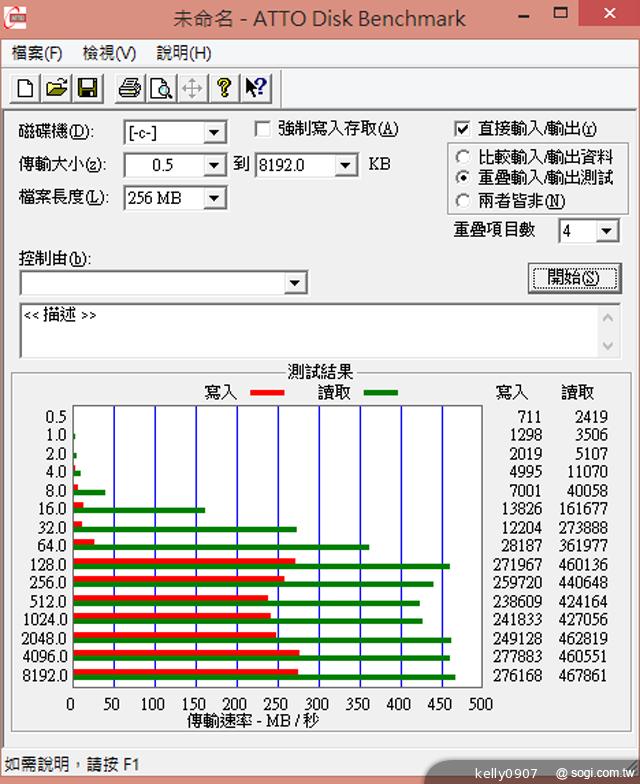Click write value 711 in first row
640x784 pixels.
pos(530,416)
